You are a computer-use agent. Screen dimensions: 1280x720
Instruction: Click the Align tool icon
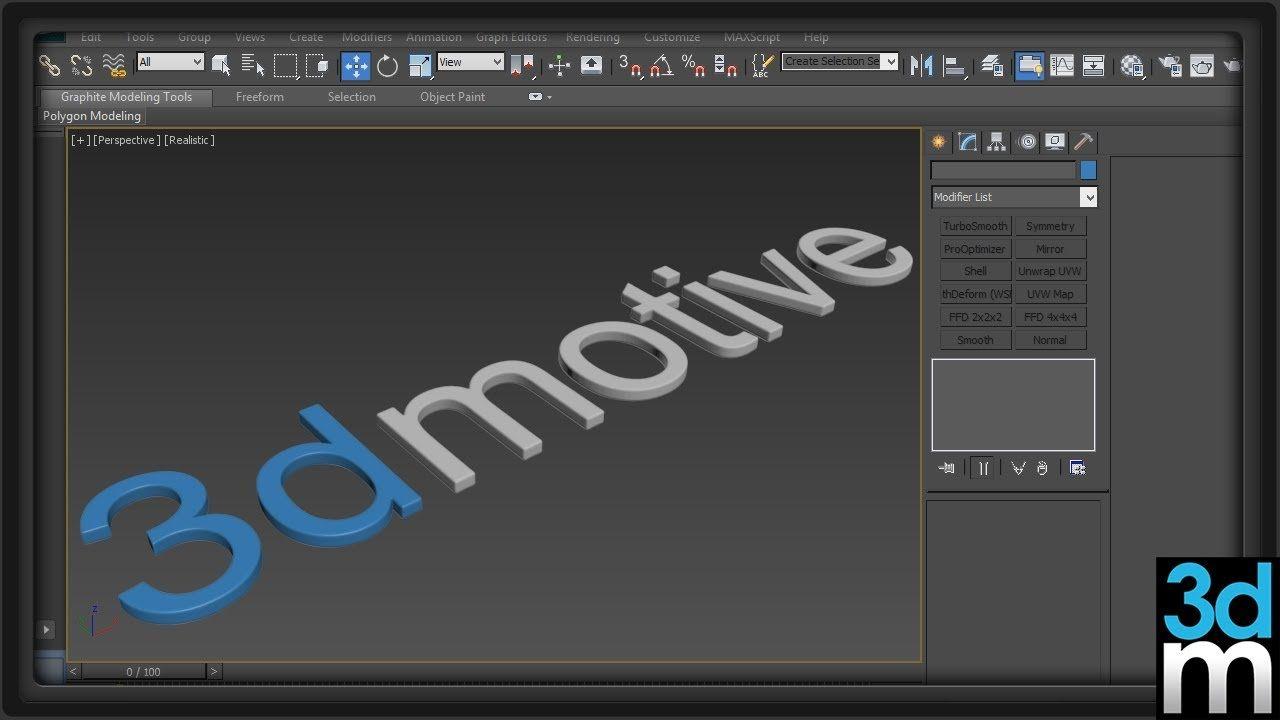click(955, 66)
